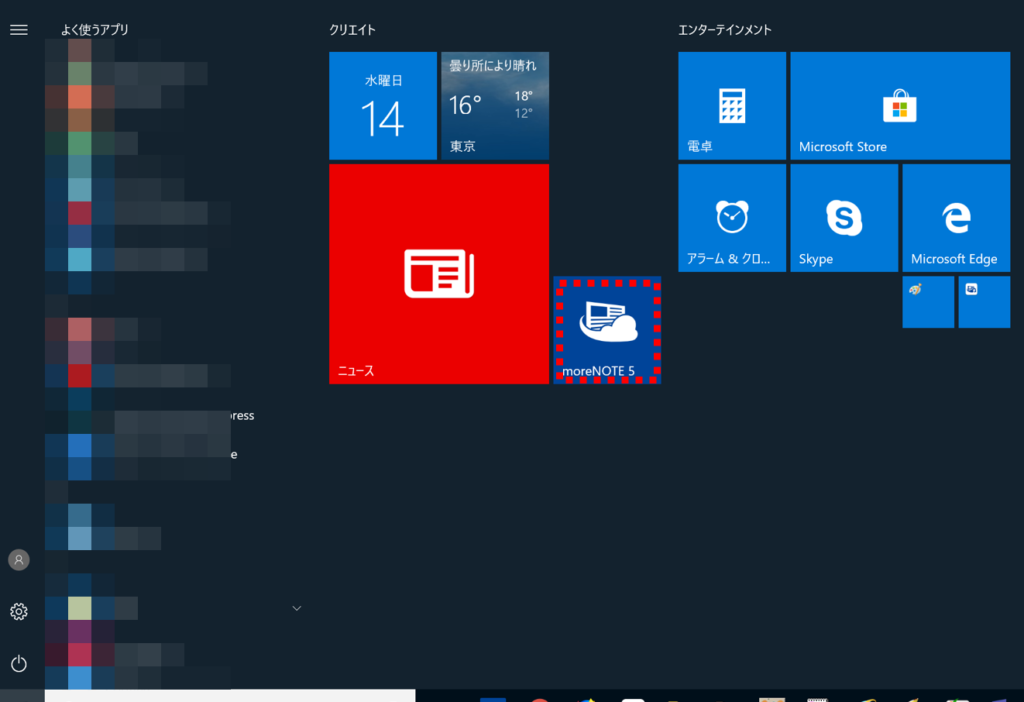The height and width of the screenshot is (702, 1024).
Task: Click the エンターテインメント group header
Action: [725, 29]
